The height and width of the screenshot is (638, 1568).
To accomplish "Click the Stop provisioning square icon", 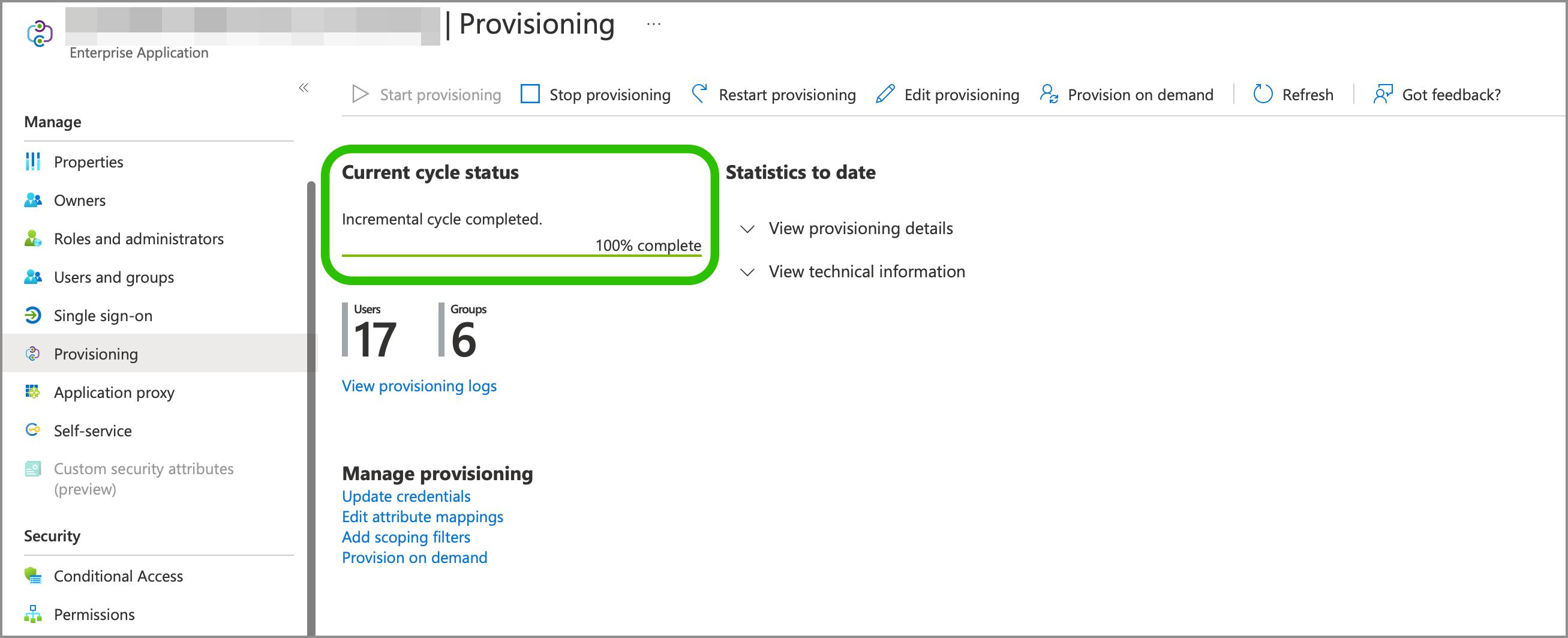I will click(530, 94).
